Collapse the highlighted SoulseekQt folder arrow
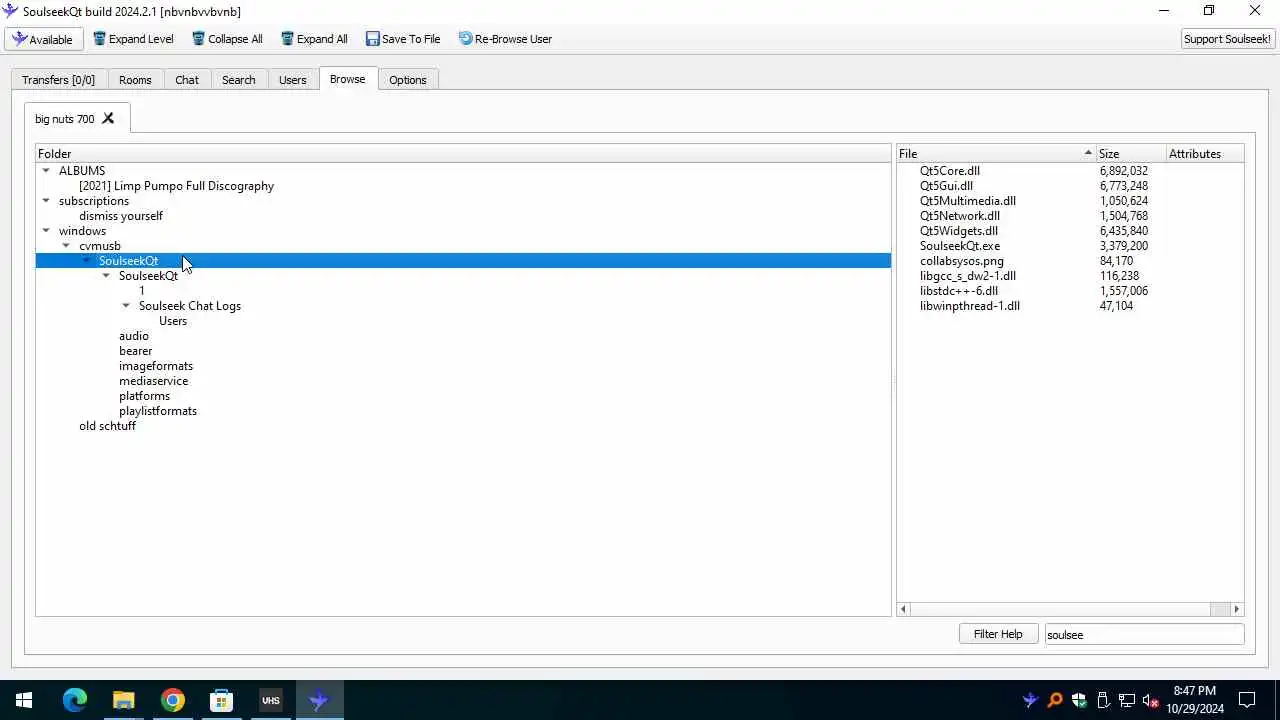 pyautogui.click(x=86, y=261)
